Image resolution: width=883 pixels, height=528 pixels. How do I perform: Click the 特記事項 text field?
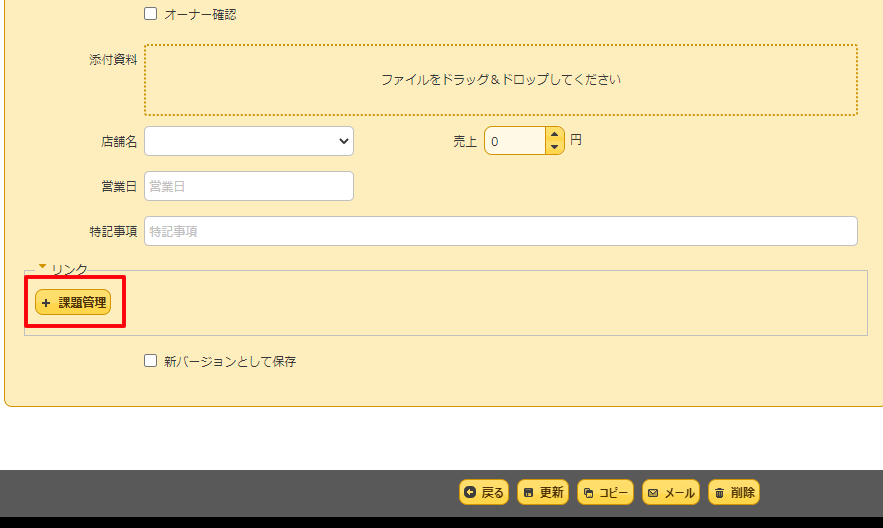point(501,231)
